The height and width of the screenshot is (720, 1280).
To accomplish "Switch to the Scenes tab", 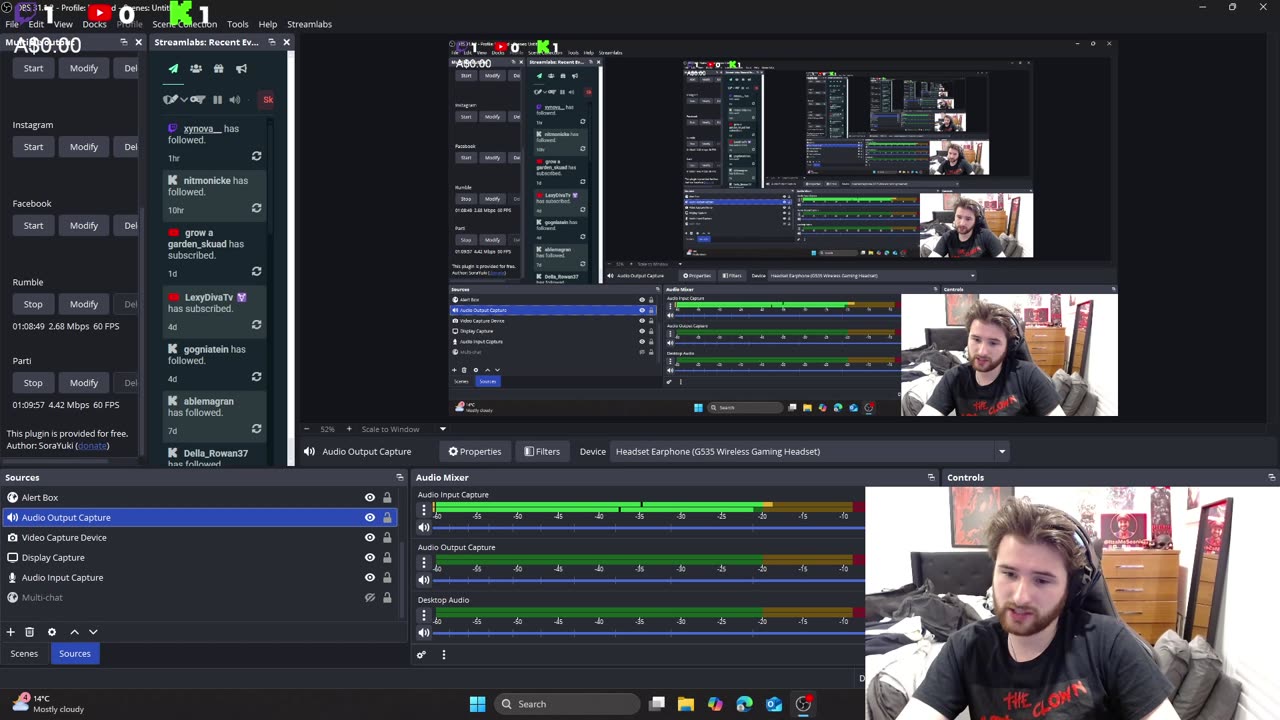I will coord(24,654).
